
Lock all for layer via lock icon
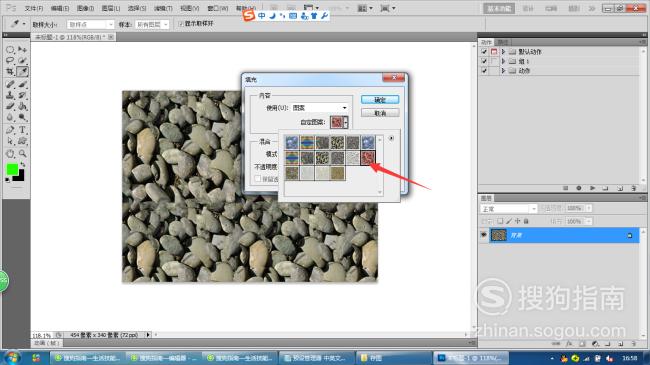pyautogui.click(x=526, y=221)
